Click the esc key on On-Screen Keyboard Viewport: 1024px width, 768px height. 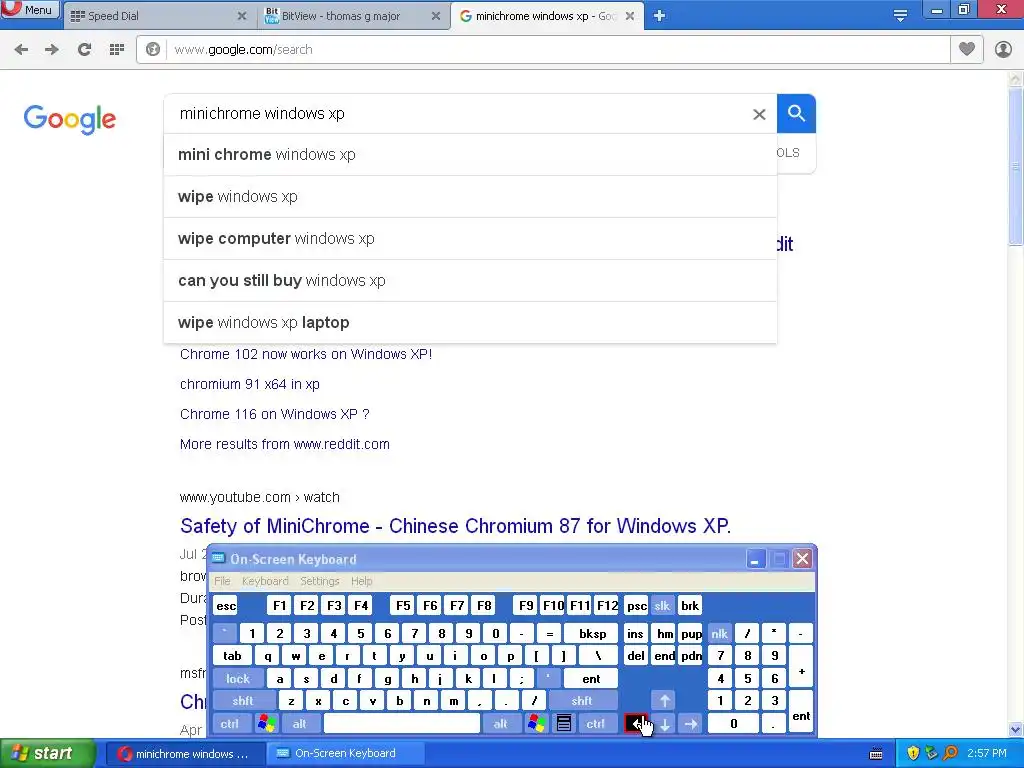226,606
